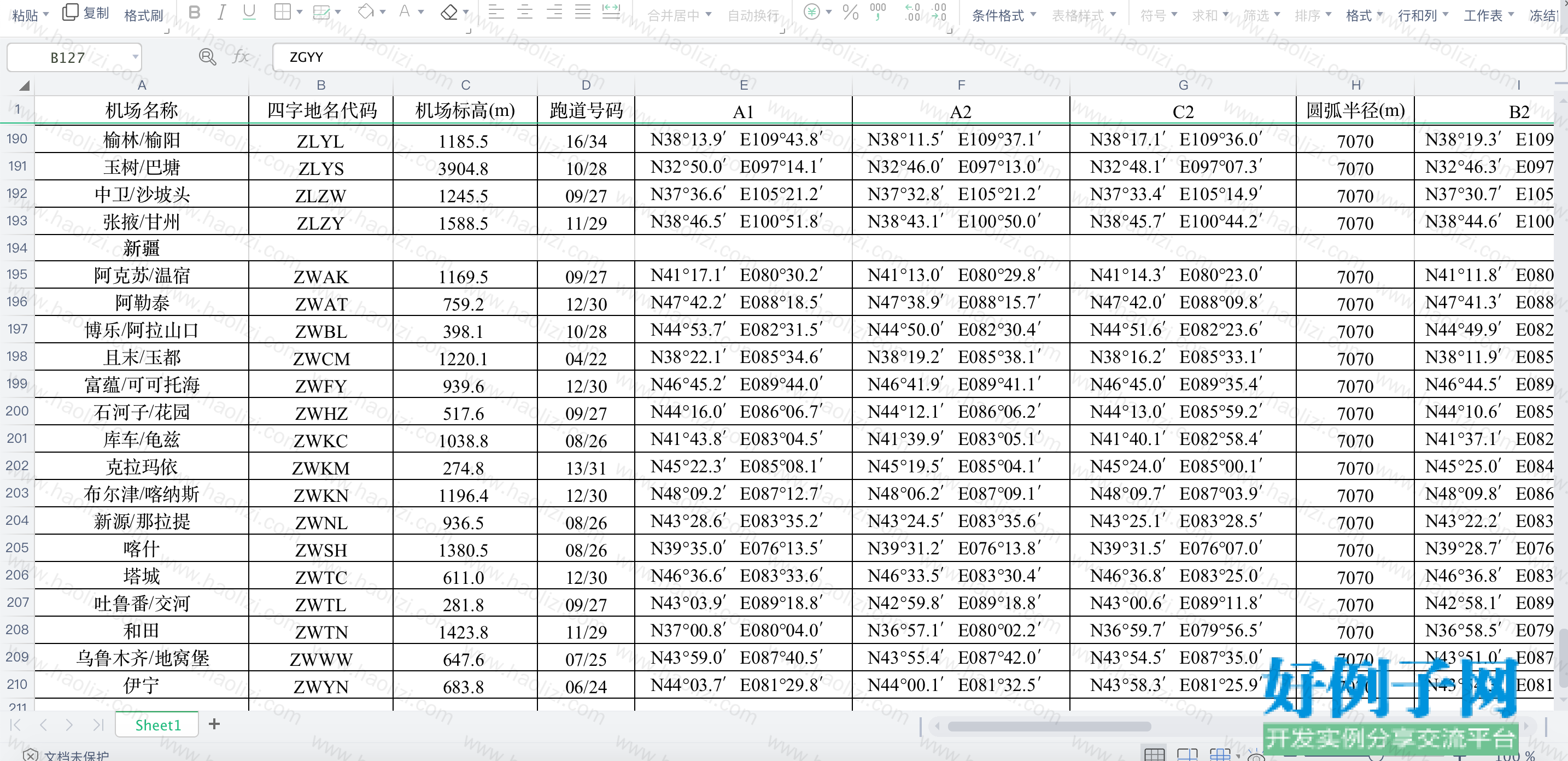The height and width of the screenshot is (761, 1568).
Task: Click the Wrap Text (自动换行) button
Action: pos(753,15)
